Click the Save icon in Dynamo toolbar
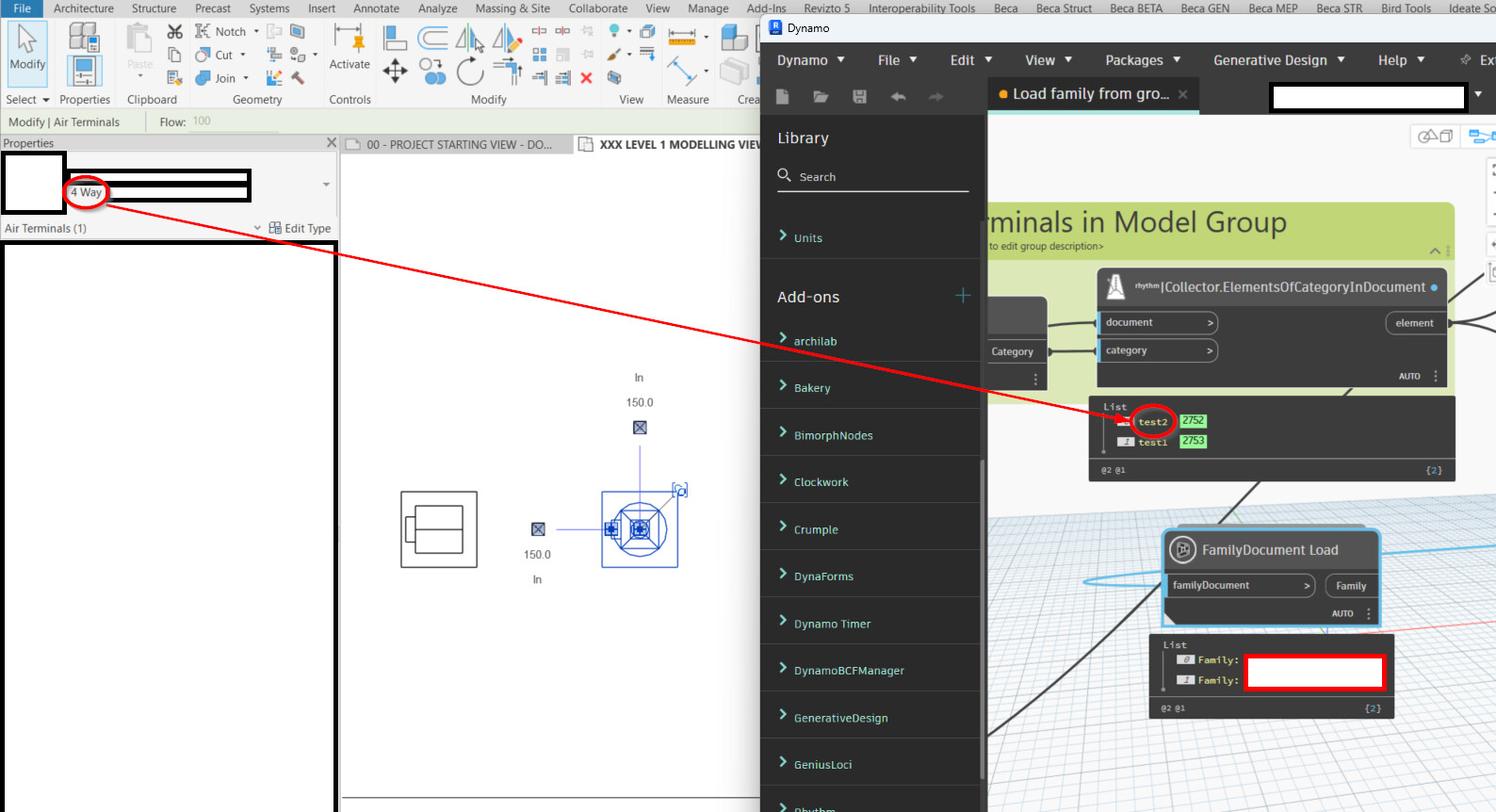Viewport: 1496px width, 812px height. 859,96
